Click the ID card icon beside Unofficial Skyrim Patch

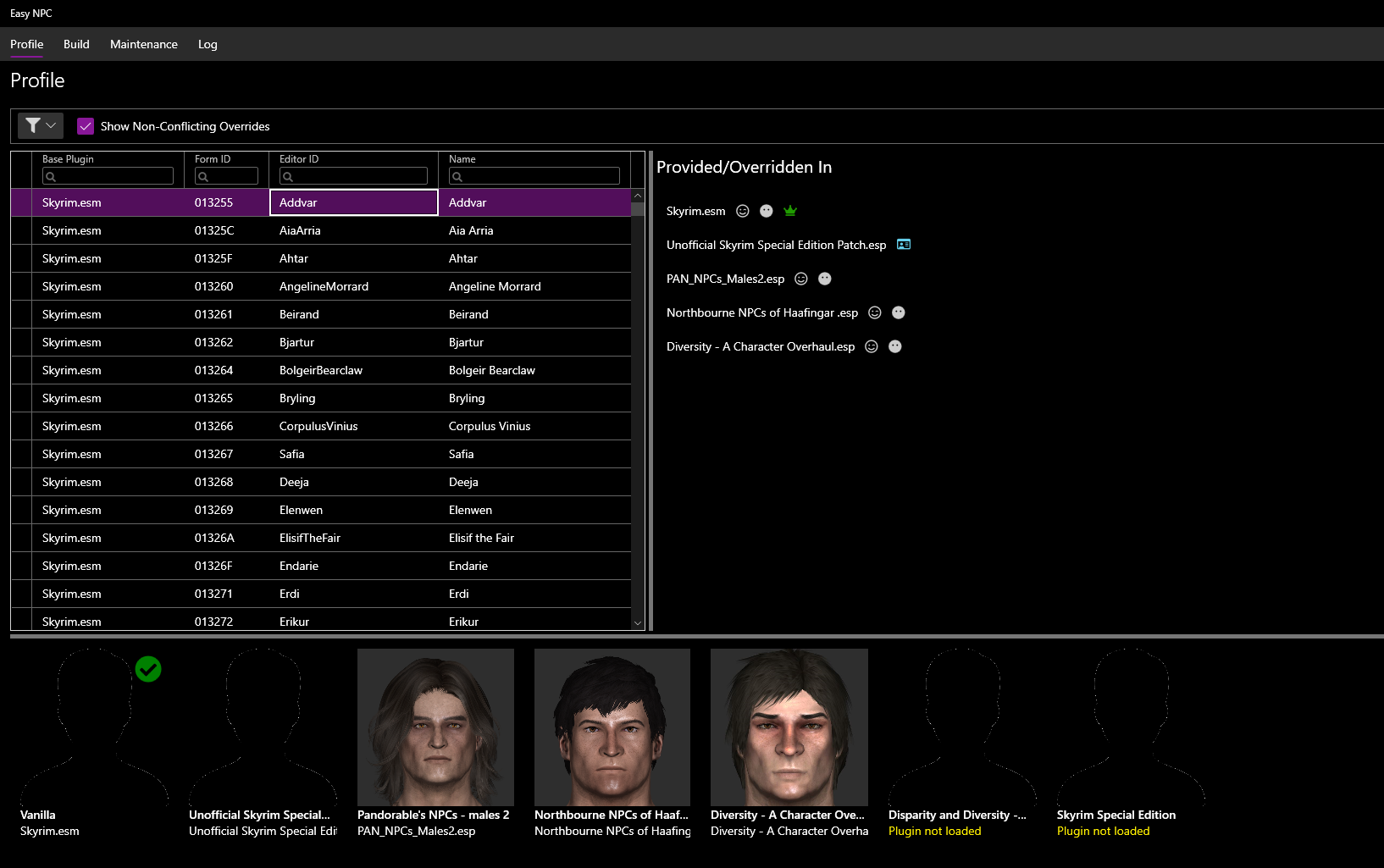tap(904, 245)
